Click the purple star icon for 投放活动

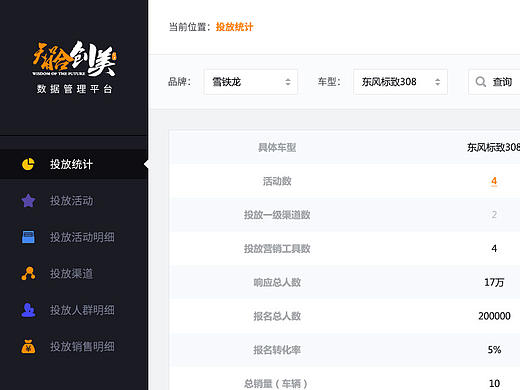28,201
